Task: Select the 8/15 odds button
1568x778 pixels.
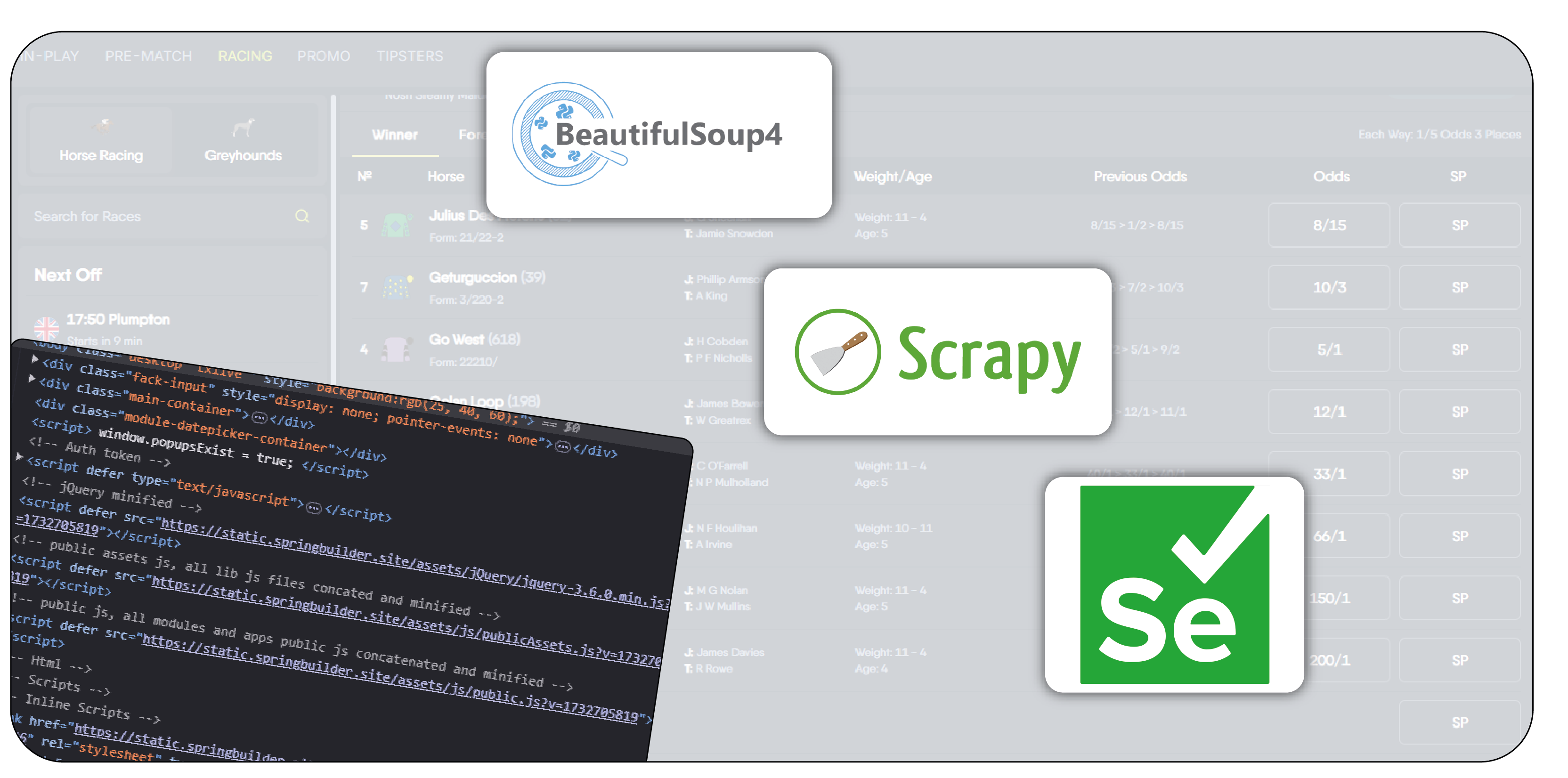Action: [1329, 225]
